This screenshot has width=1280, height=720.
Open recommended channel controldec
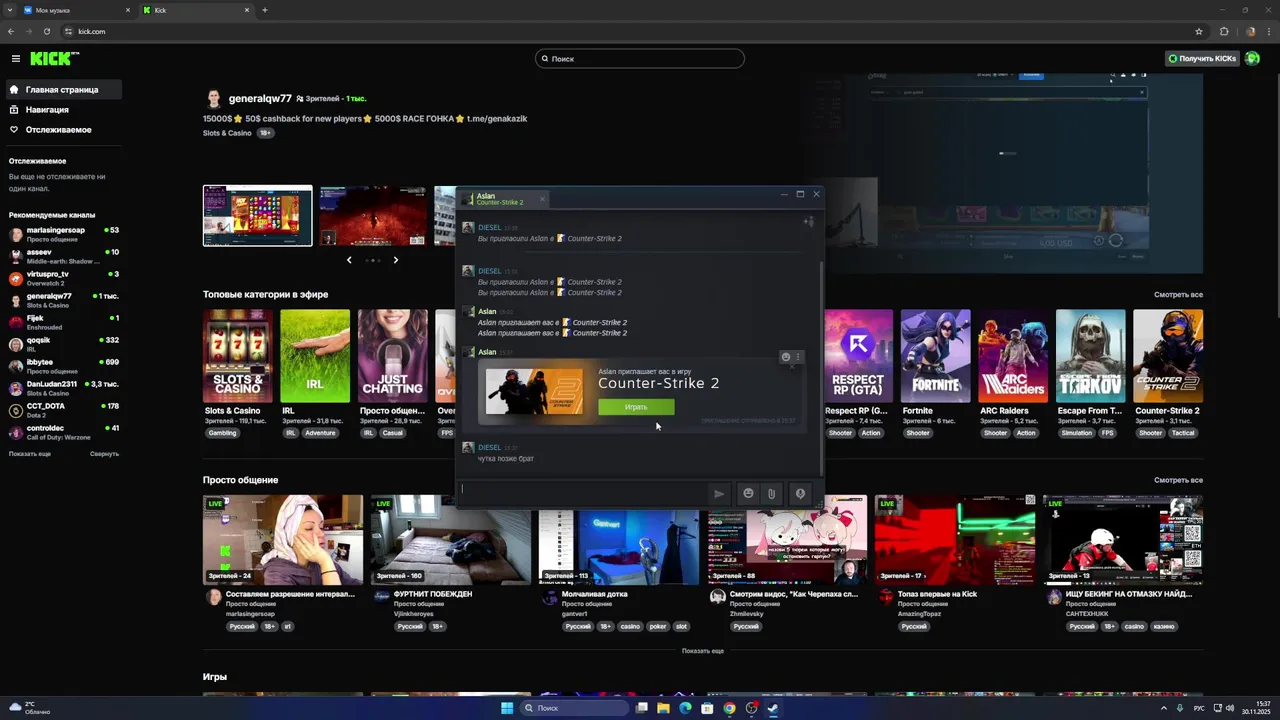click(64, 432)
